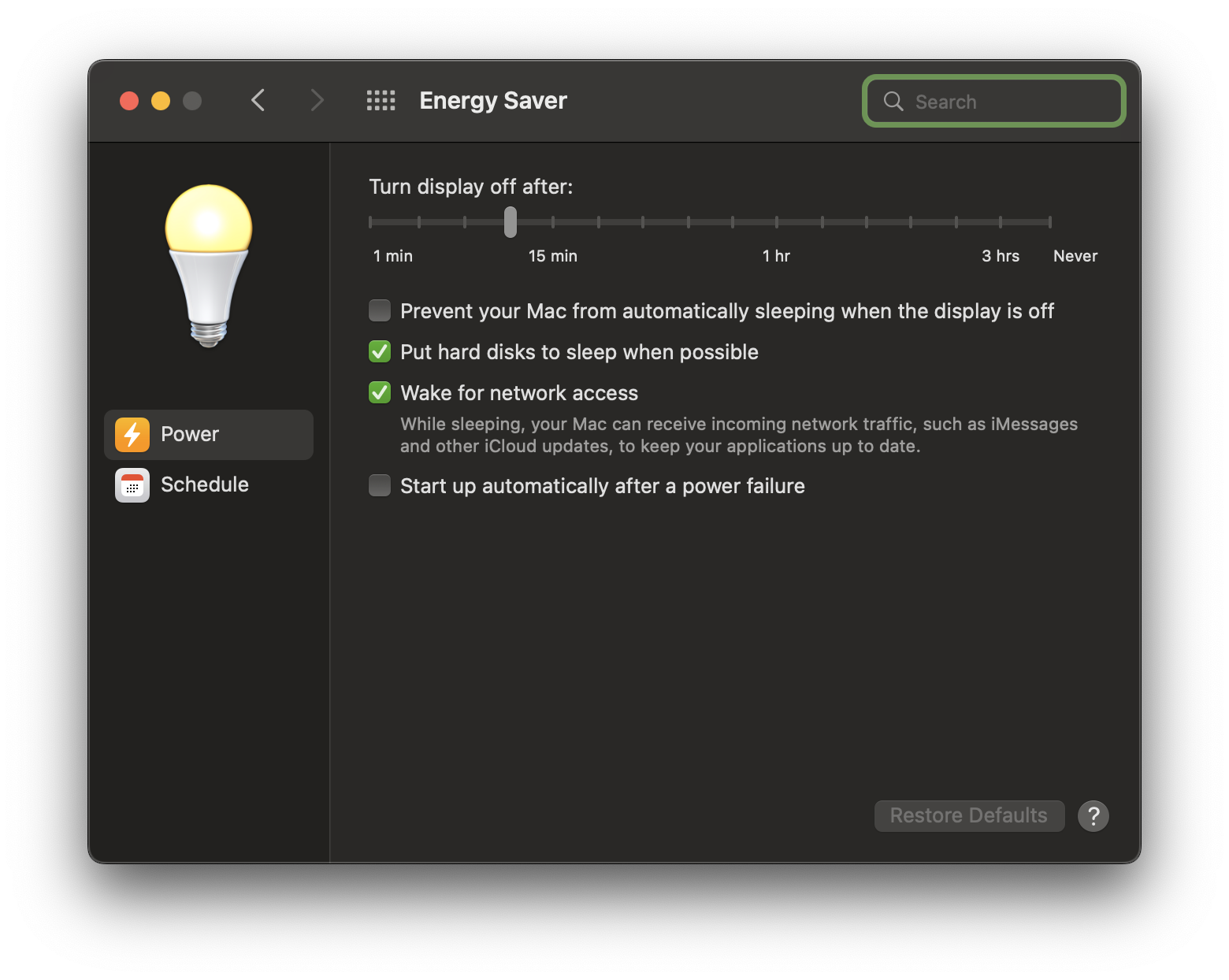Disable Wake for network access

(380, 392)
